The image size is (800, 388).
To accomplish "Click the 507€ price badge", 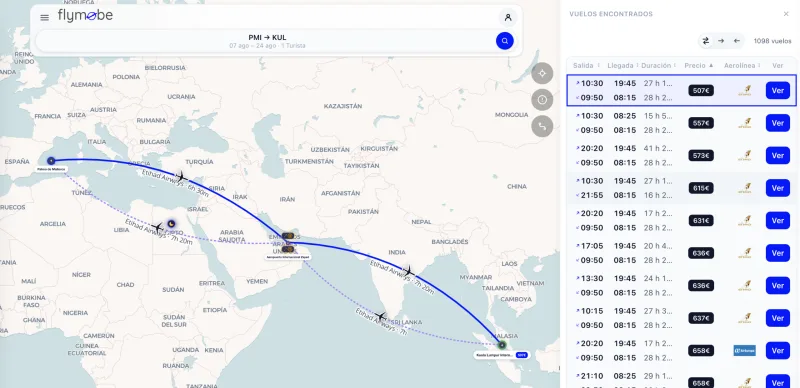I will click(x=701, y=91).
